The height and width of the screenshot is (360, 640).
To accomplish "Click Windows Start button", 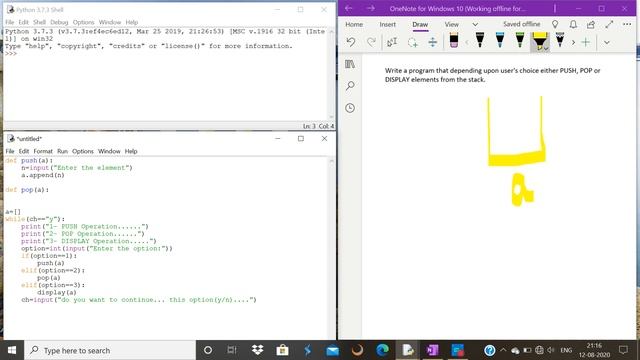I will click(x=12, y=350).
